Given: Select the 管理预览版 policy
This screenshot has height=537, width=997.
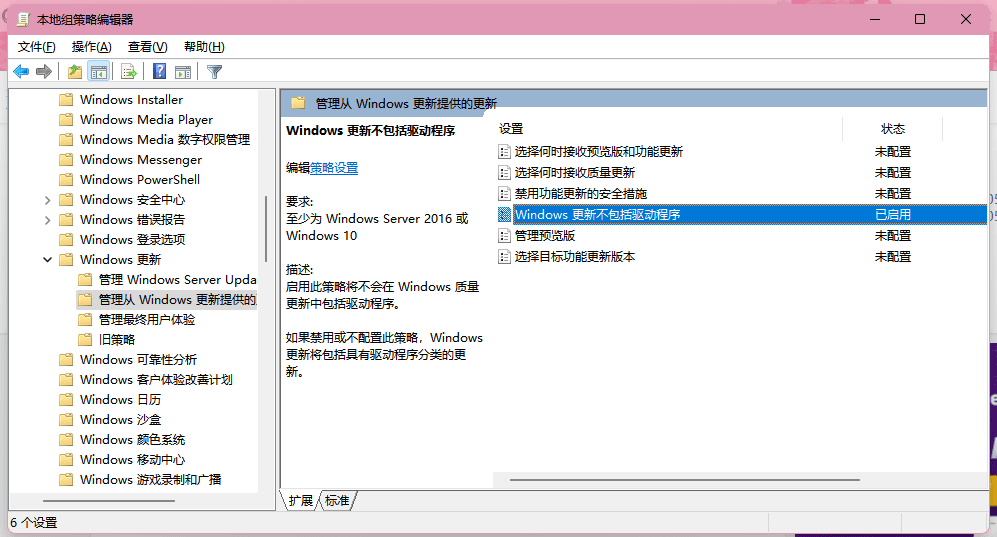Looking at the screenshot, I should pos(545,236).
